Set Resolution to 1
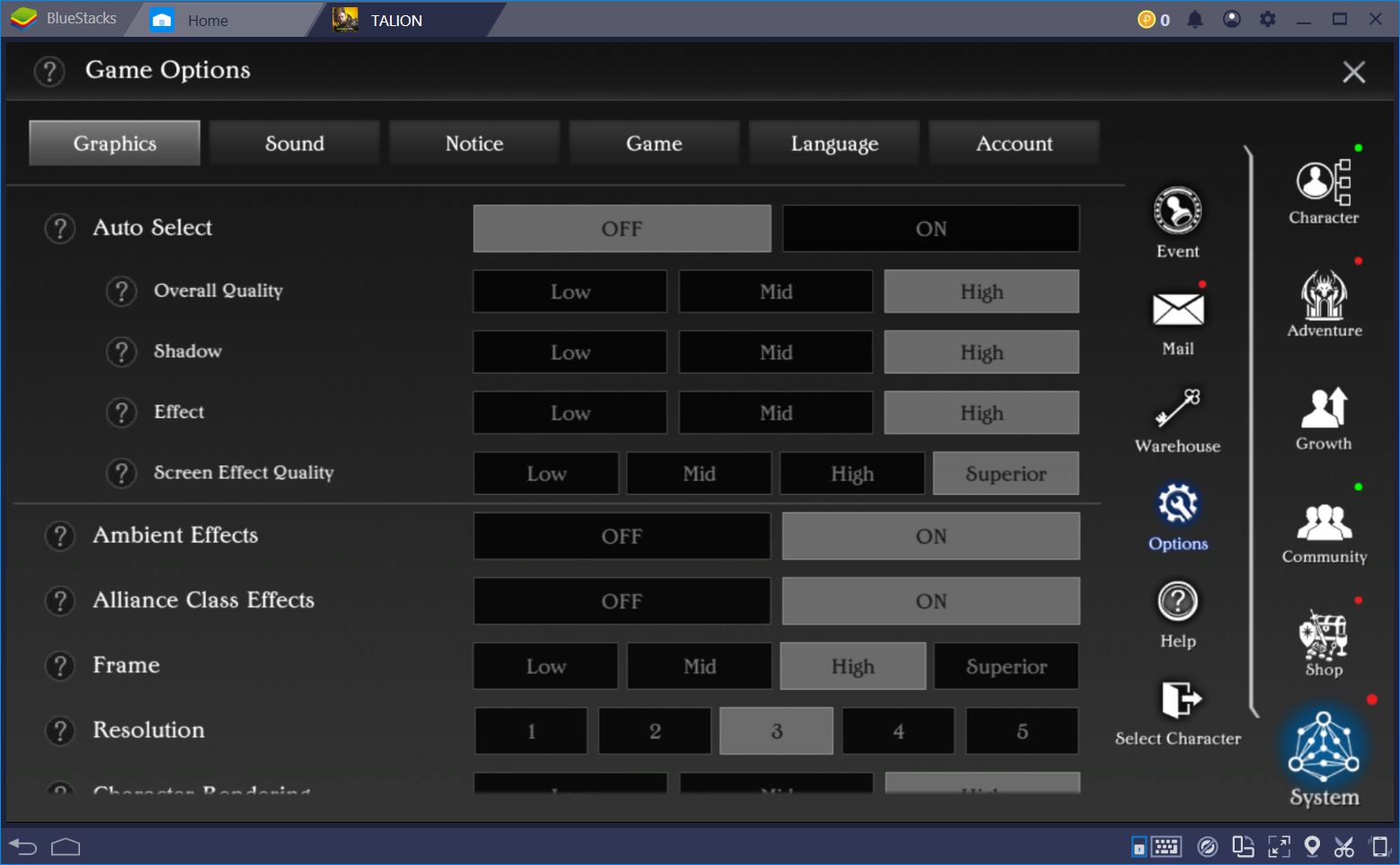 tap(531, 731)
